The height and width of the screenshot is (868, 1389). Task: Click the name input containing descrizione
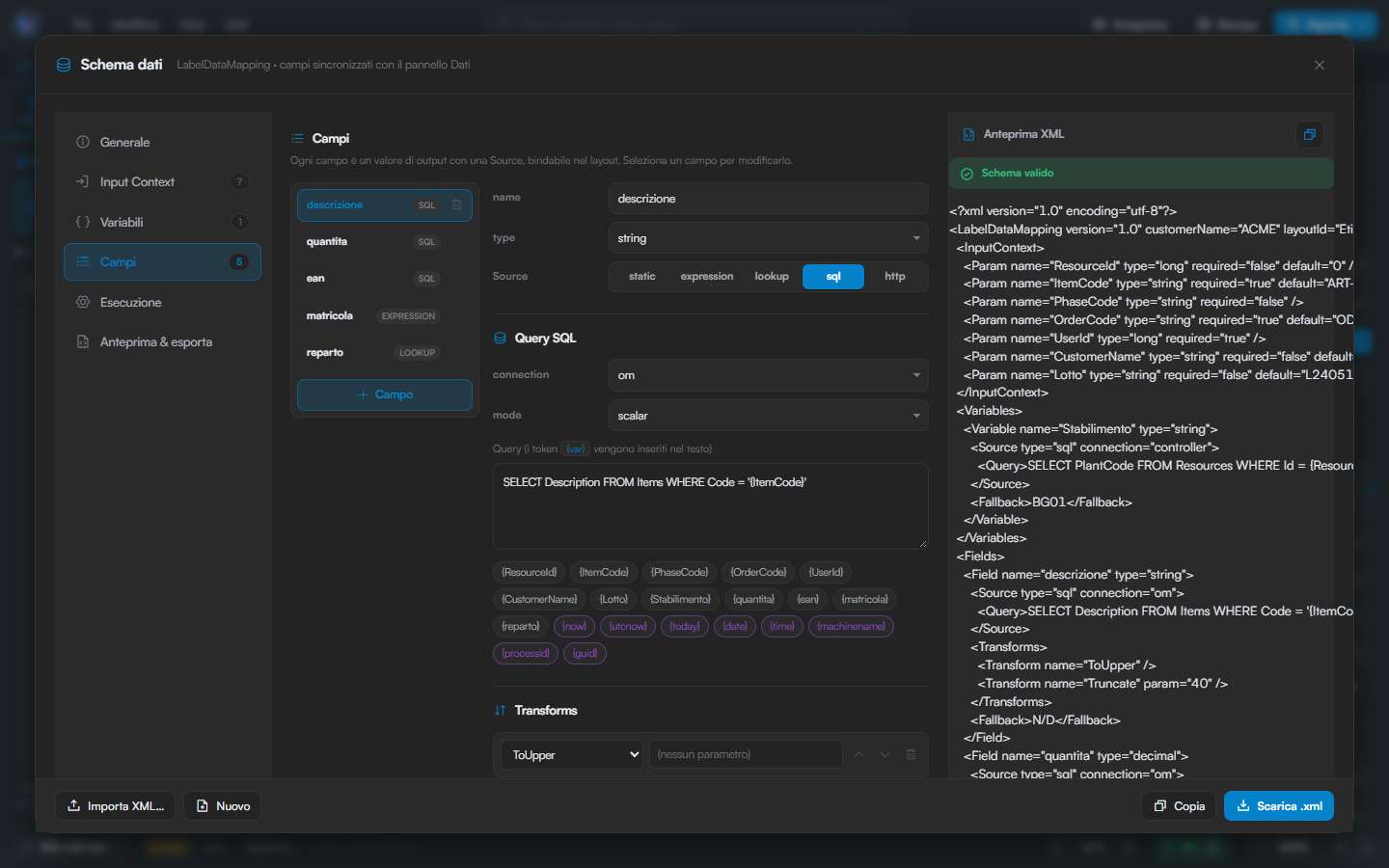769,199
